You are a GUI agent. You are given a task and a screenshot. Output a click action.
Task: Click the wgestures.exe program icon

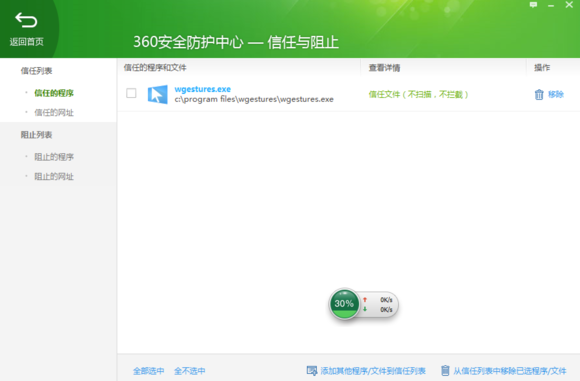pos(157,94)
